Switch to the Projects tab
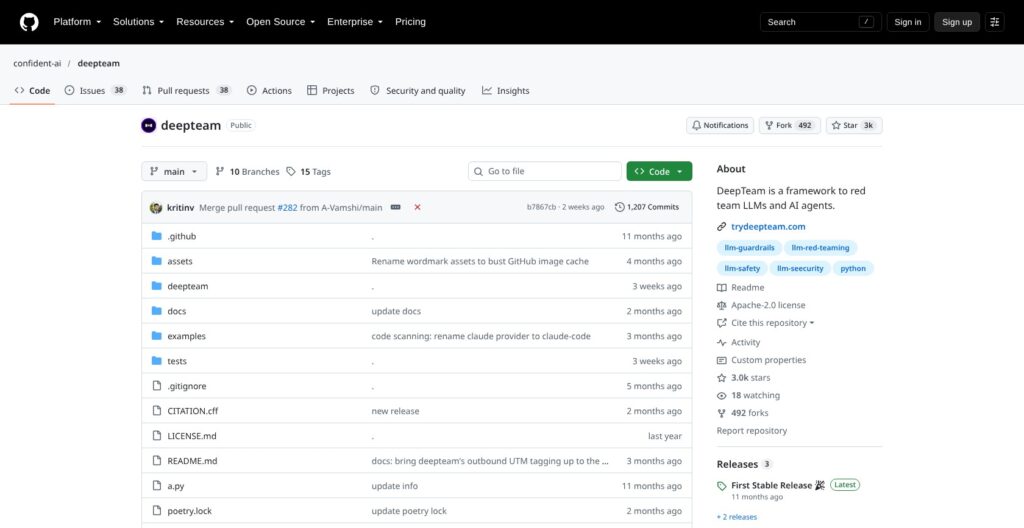The width and height of the screenshot is (1024, 528). tap(330, 91)
